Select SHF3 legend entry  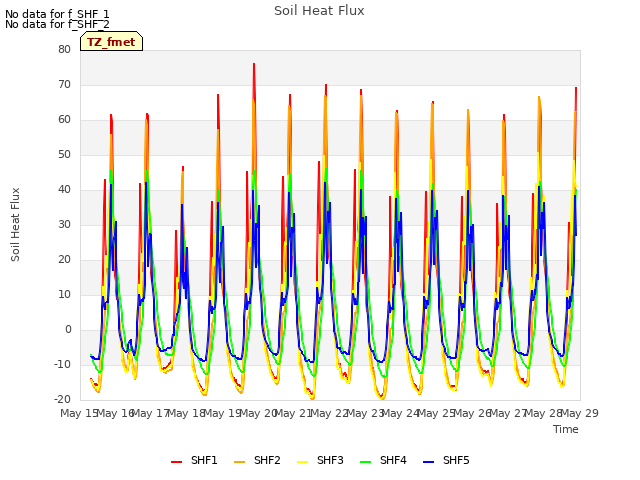pos(320,460)
